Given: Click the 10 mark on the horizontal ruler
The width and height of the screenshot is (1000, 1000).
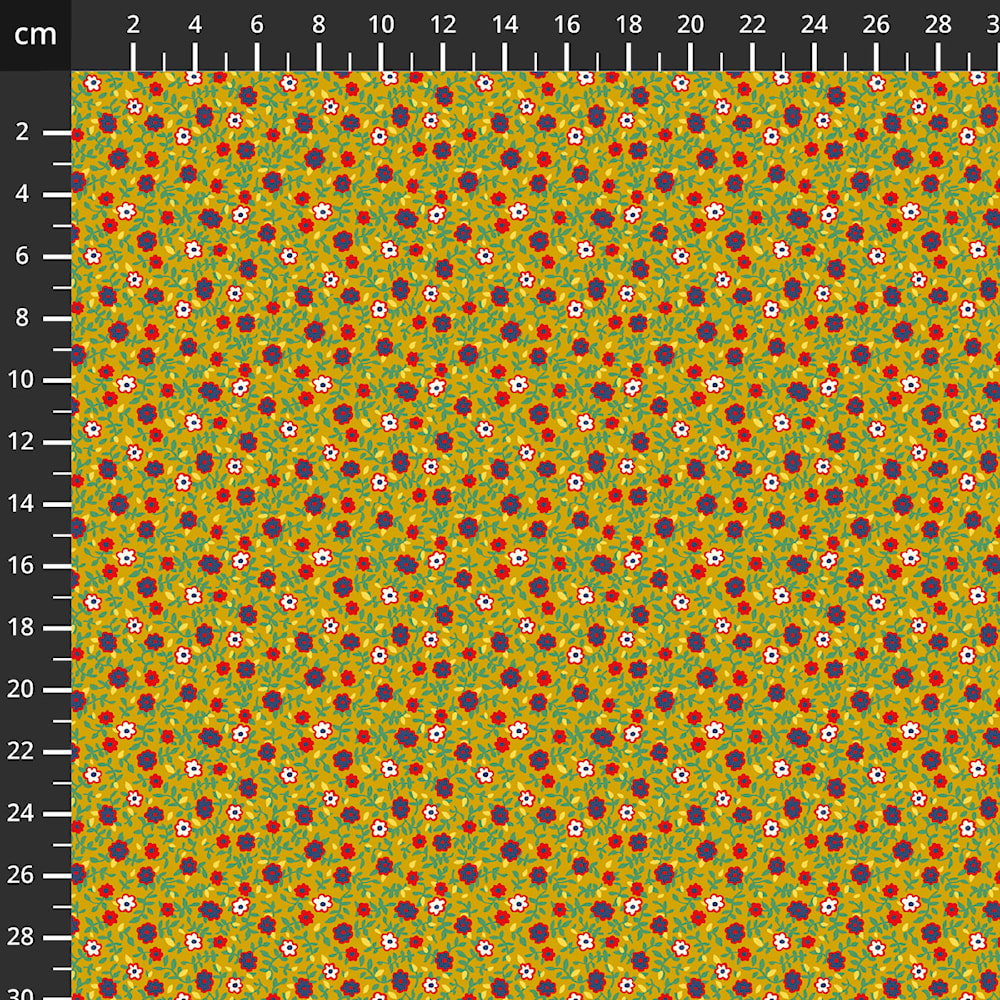Looking at the screenshot, I should pos(381,26).
